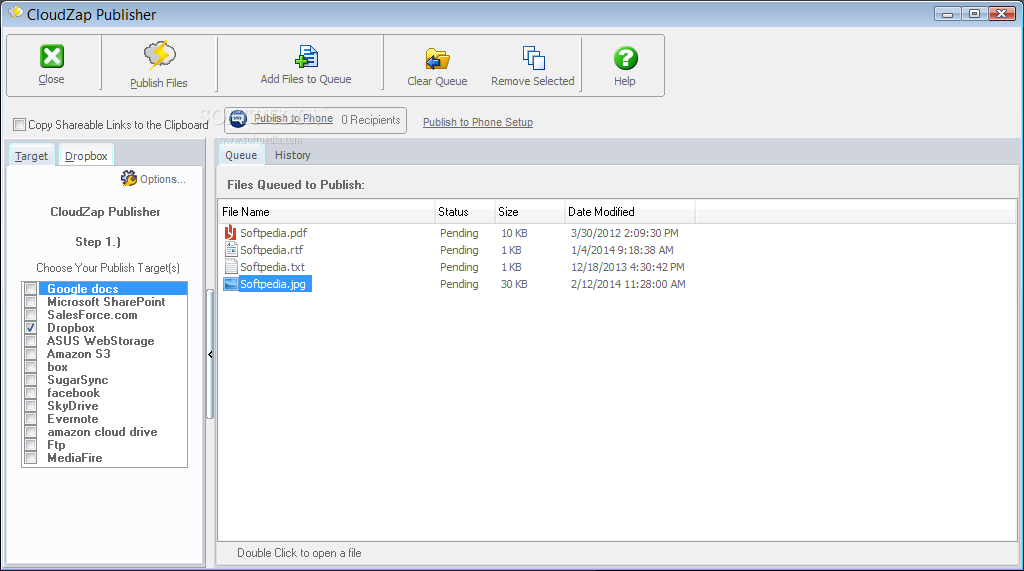Check the SalesForce.com checkbox
The image size is (1024, 571).
click(x=30, y=315)
